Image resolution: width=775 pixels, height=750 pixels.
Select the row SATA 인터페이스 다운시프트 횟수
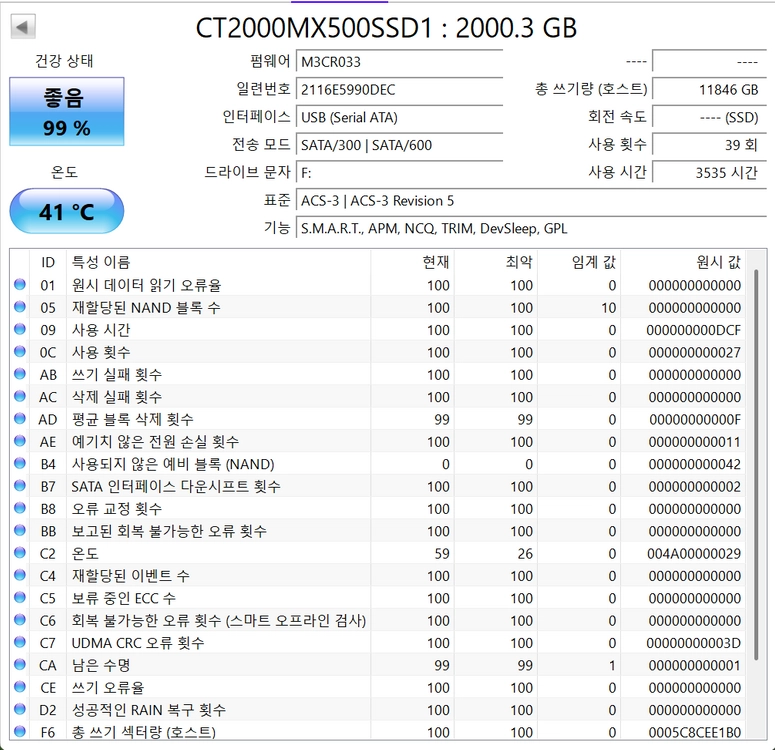pyautogui.click(x=378, y=486)
